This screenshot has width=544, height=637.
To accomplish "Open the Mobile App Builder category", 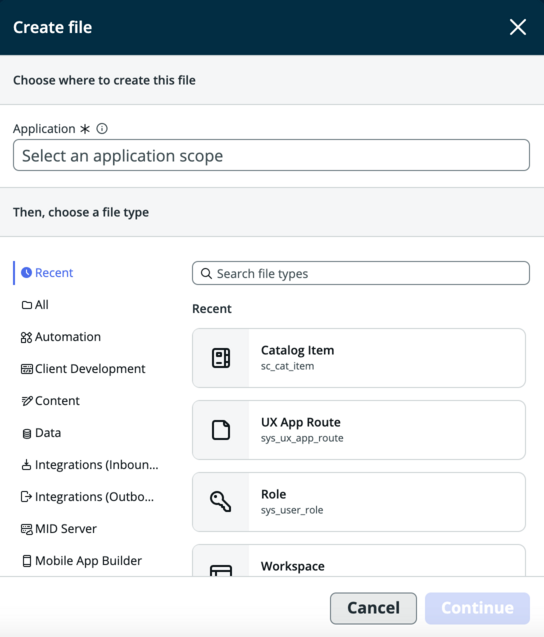I will click(82, 561).
